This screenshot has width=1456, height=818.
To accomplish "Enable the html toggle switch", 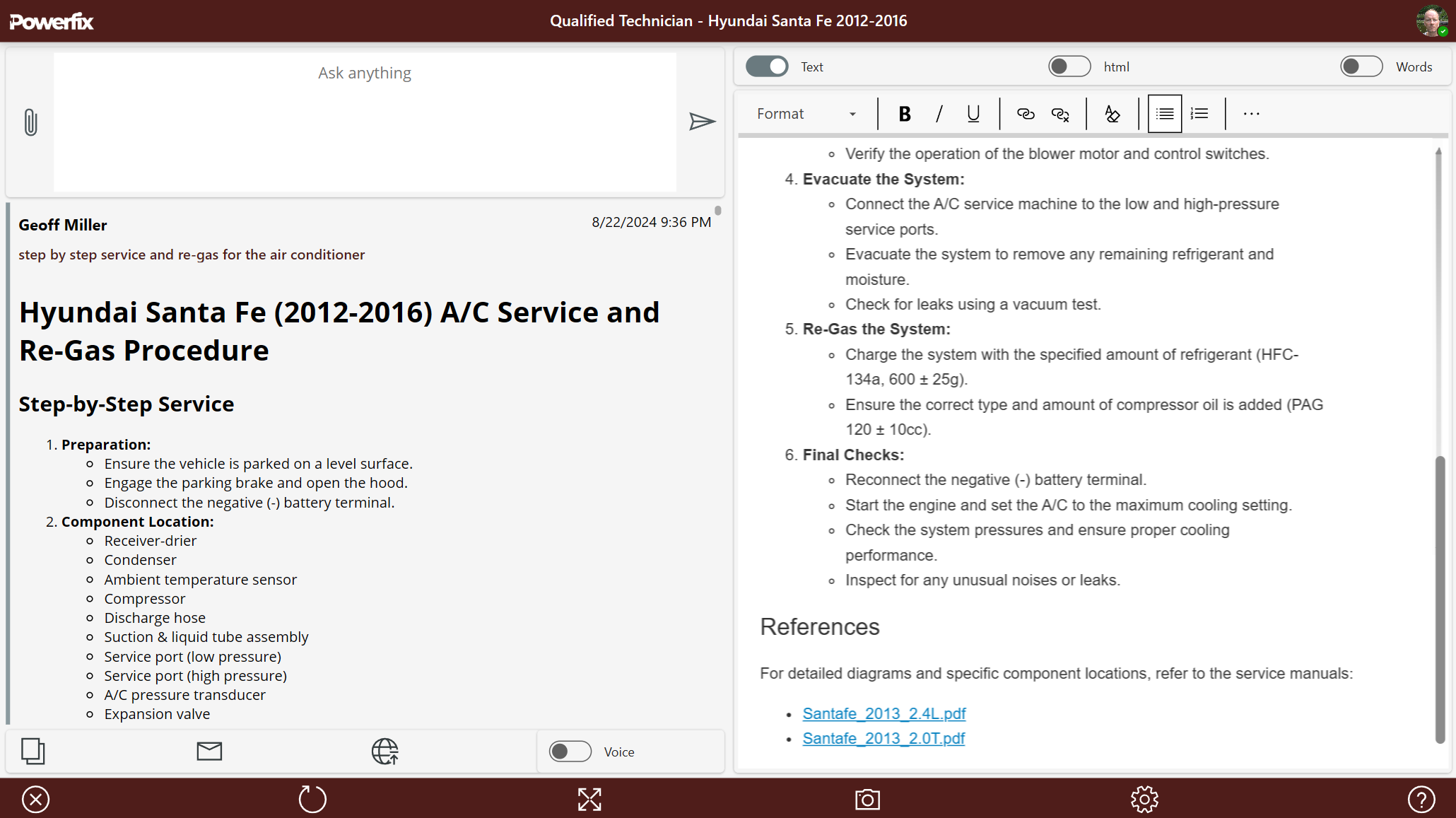I will (x=1069, y=66).
